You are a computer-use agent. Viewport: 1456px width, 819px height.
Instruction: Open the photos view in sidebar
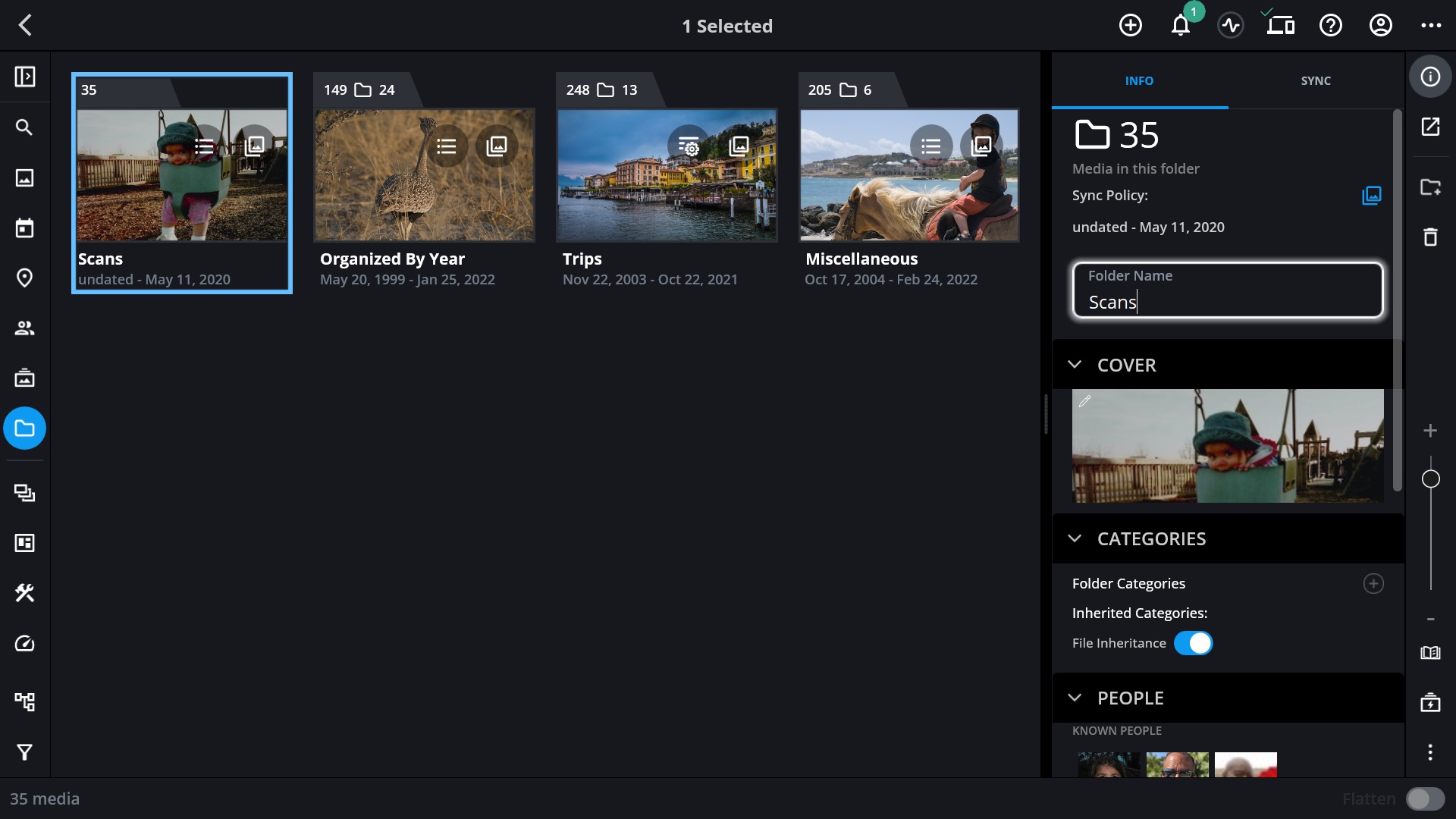click(x=25, y=177)
